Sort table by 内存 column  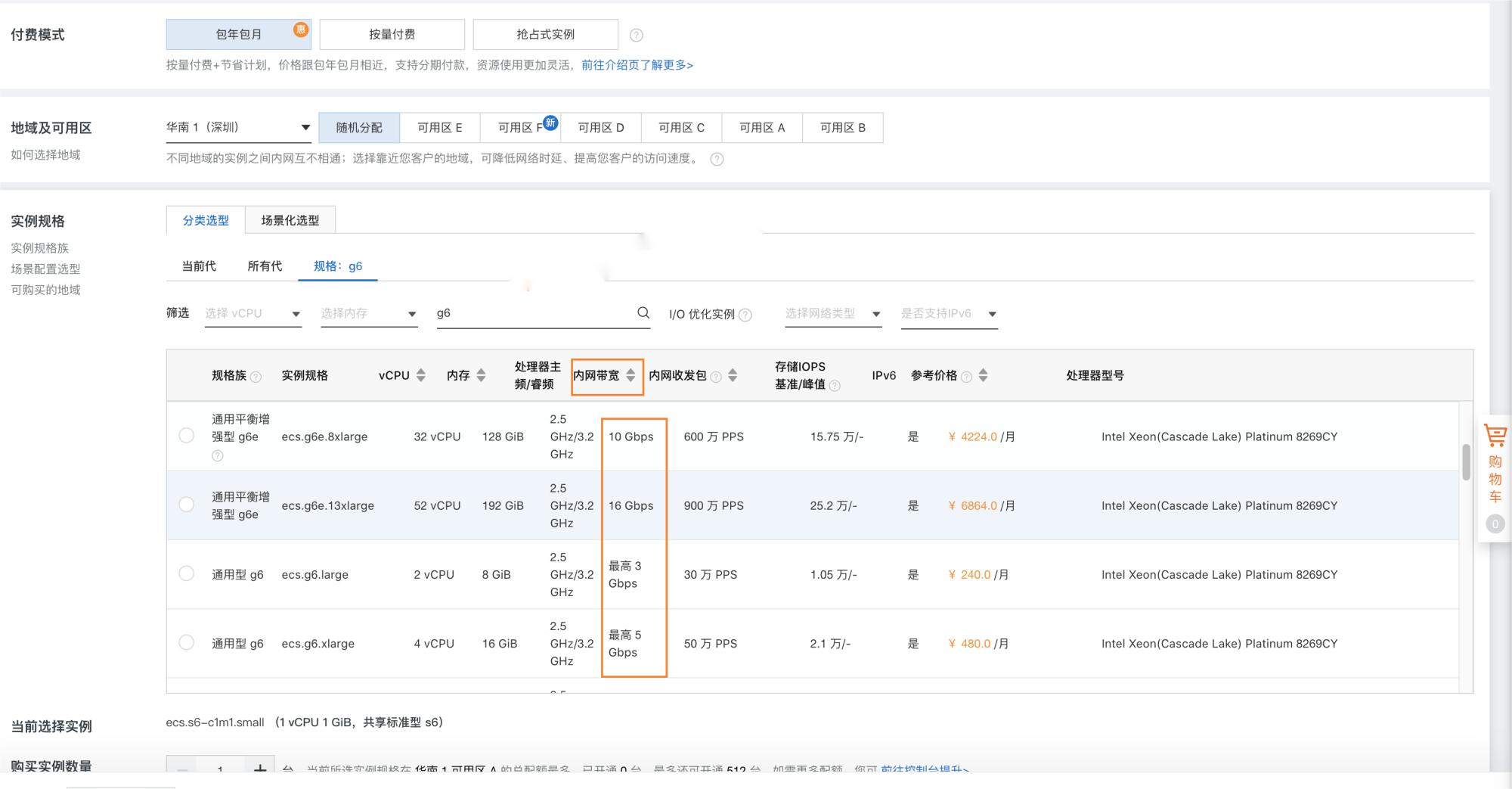[481, 375]
